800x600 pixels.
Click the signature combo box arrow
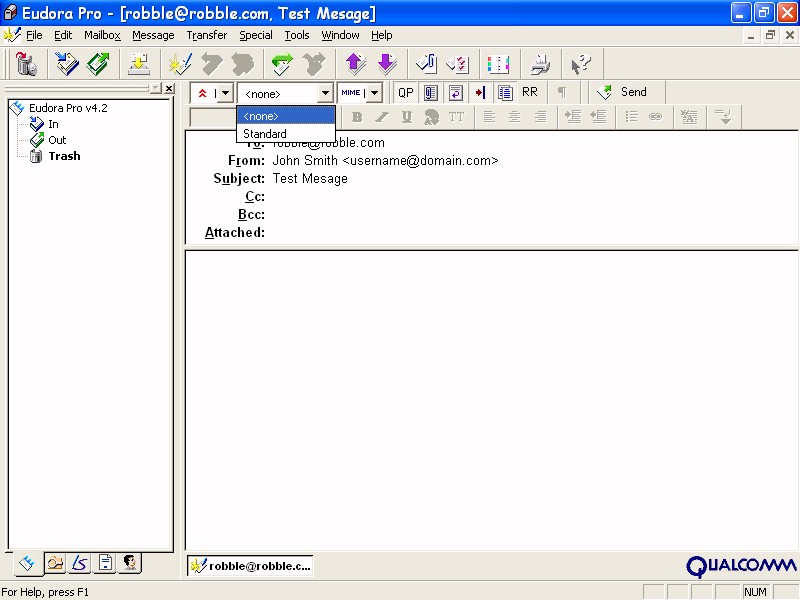325,93
